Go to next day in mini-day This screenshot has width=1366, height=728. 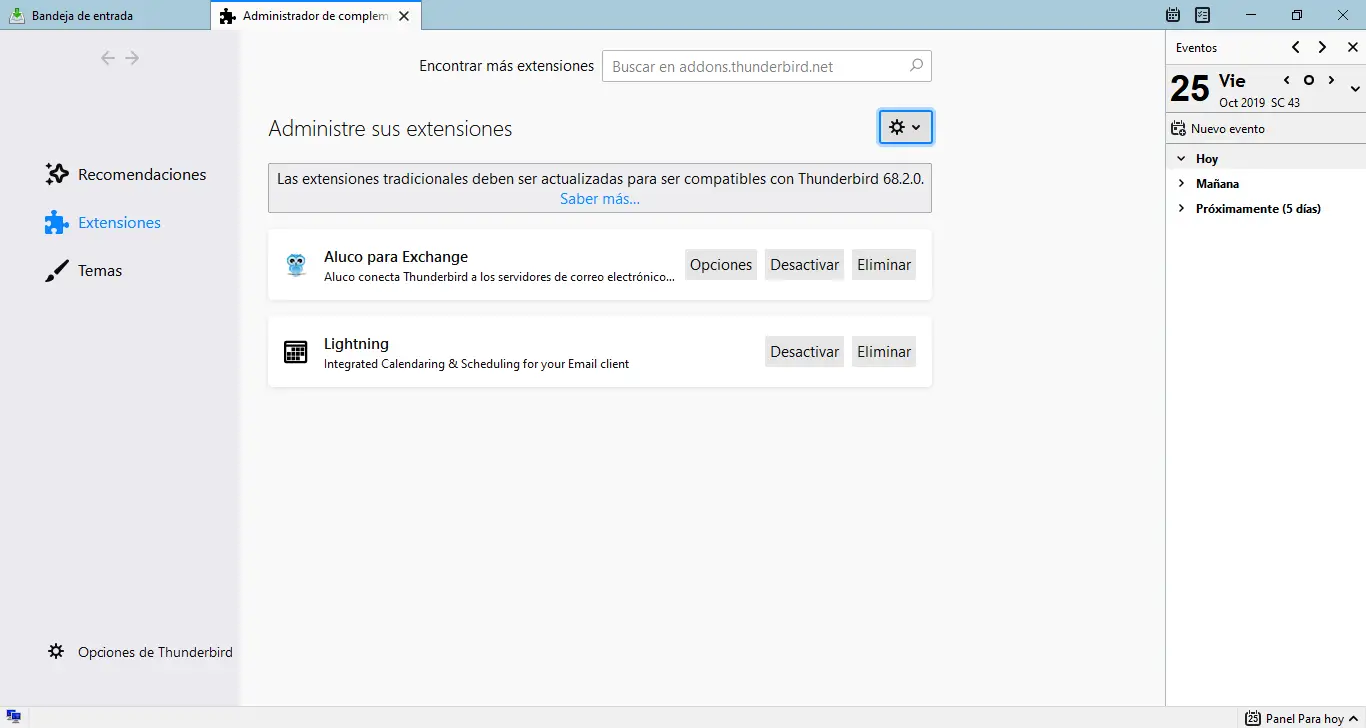click(1332, 80)
